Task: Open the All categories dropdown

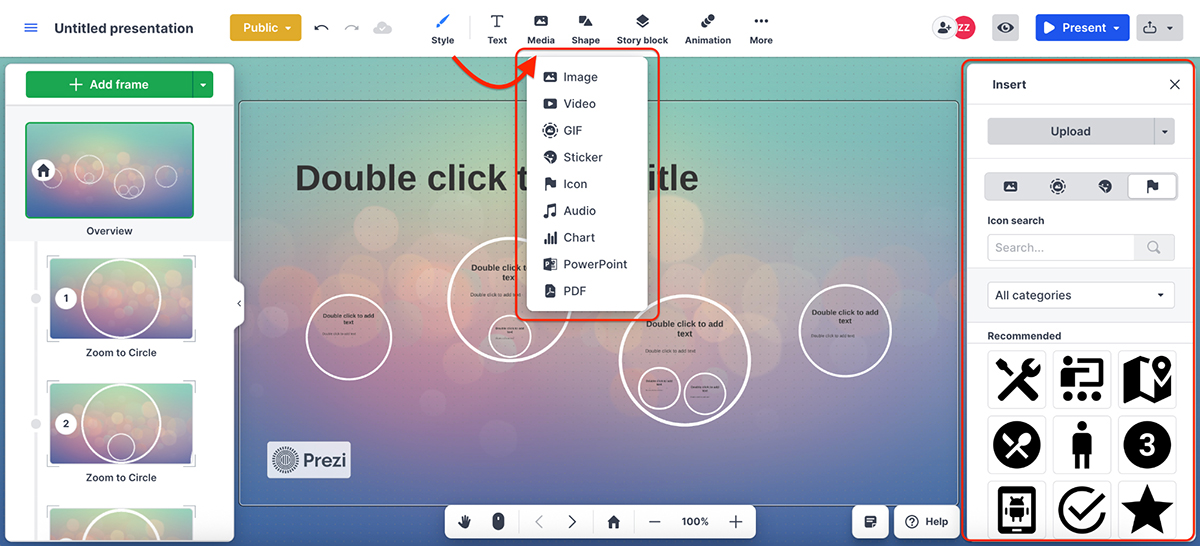Action: pos(1081,295)
